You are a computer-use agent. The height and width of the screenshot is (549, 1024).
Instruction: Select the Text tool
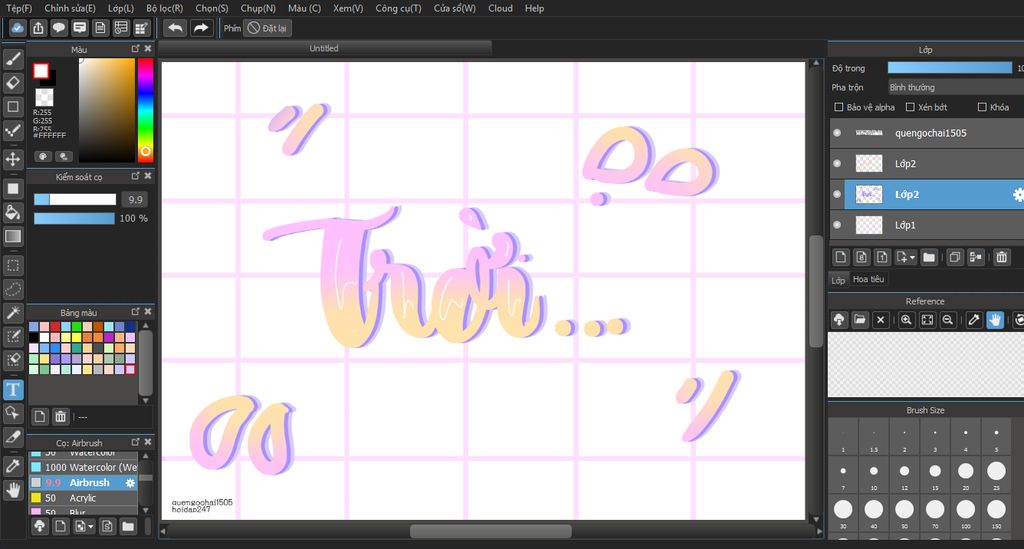pos(13,390)
